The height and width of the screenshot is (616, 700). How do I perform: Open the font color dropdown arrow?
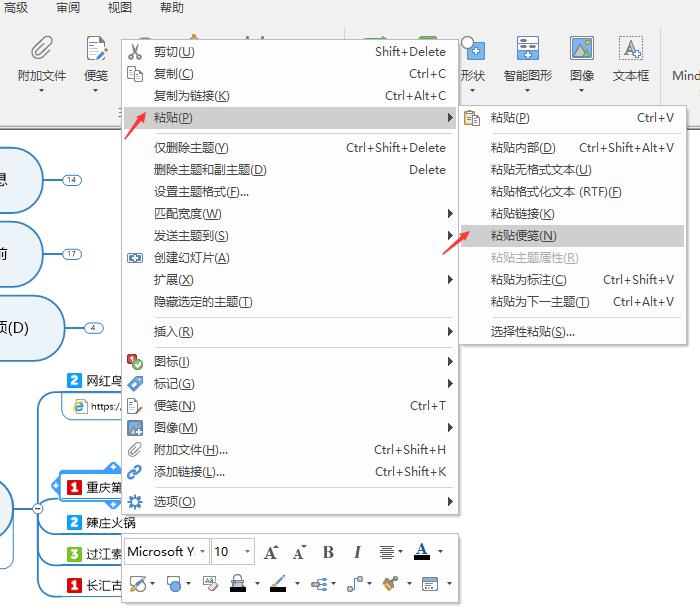(440, 552)
